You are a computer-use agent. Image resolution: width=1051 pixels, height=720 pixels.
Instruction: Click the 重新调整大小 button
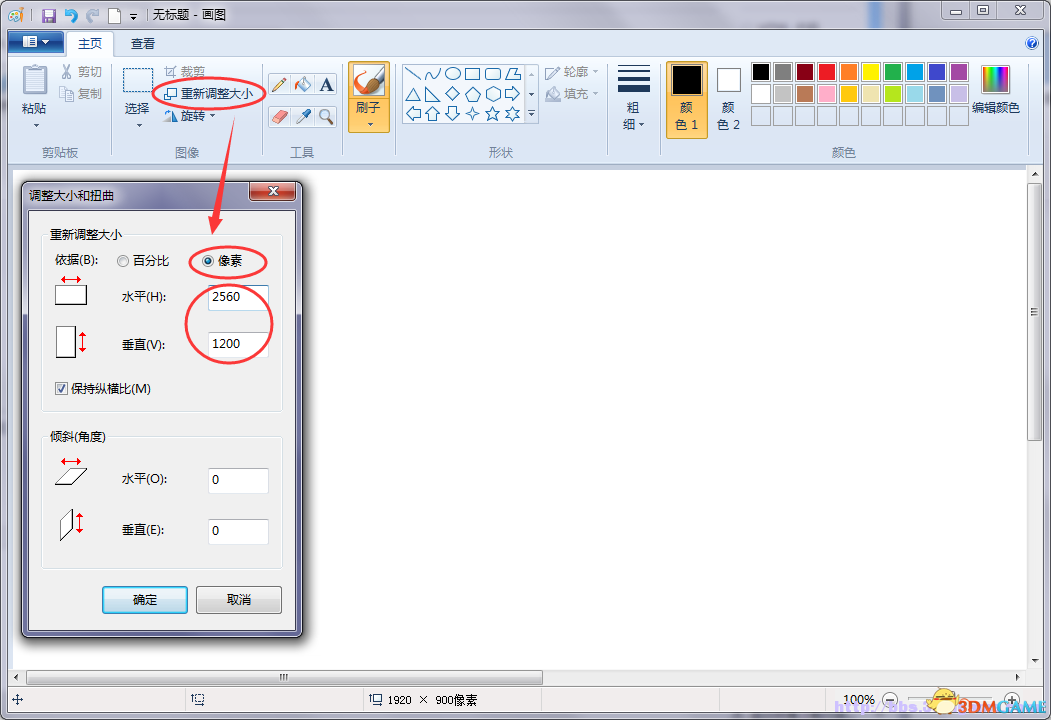click(209, 93)
